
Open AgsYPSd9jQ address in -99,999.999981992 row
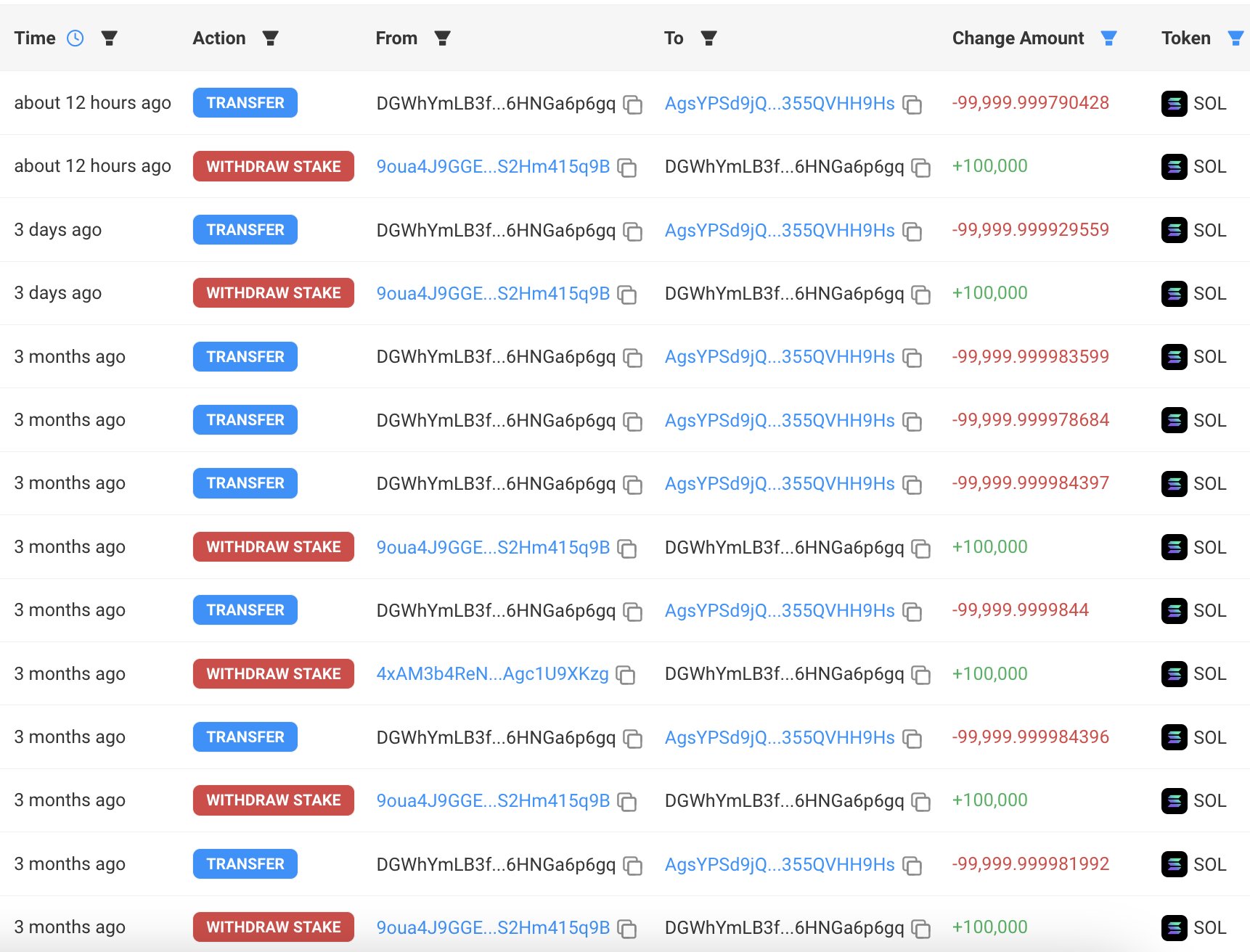[x=780, y=865]
